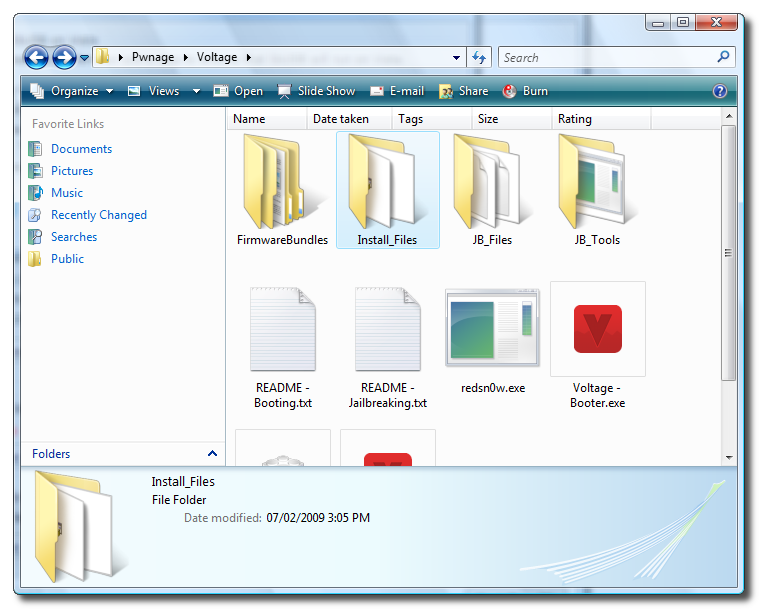Click the Slide Show toolbar button
This screenshot has width=759, height=609.
[316, 91]
